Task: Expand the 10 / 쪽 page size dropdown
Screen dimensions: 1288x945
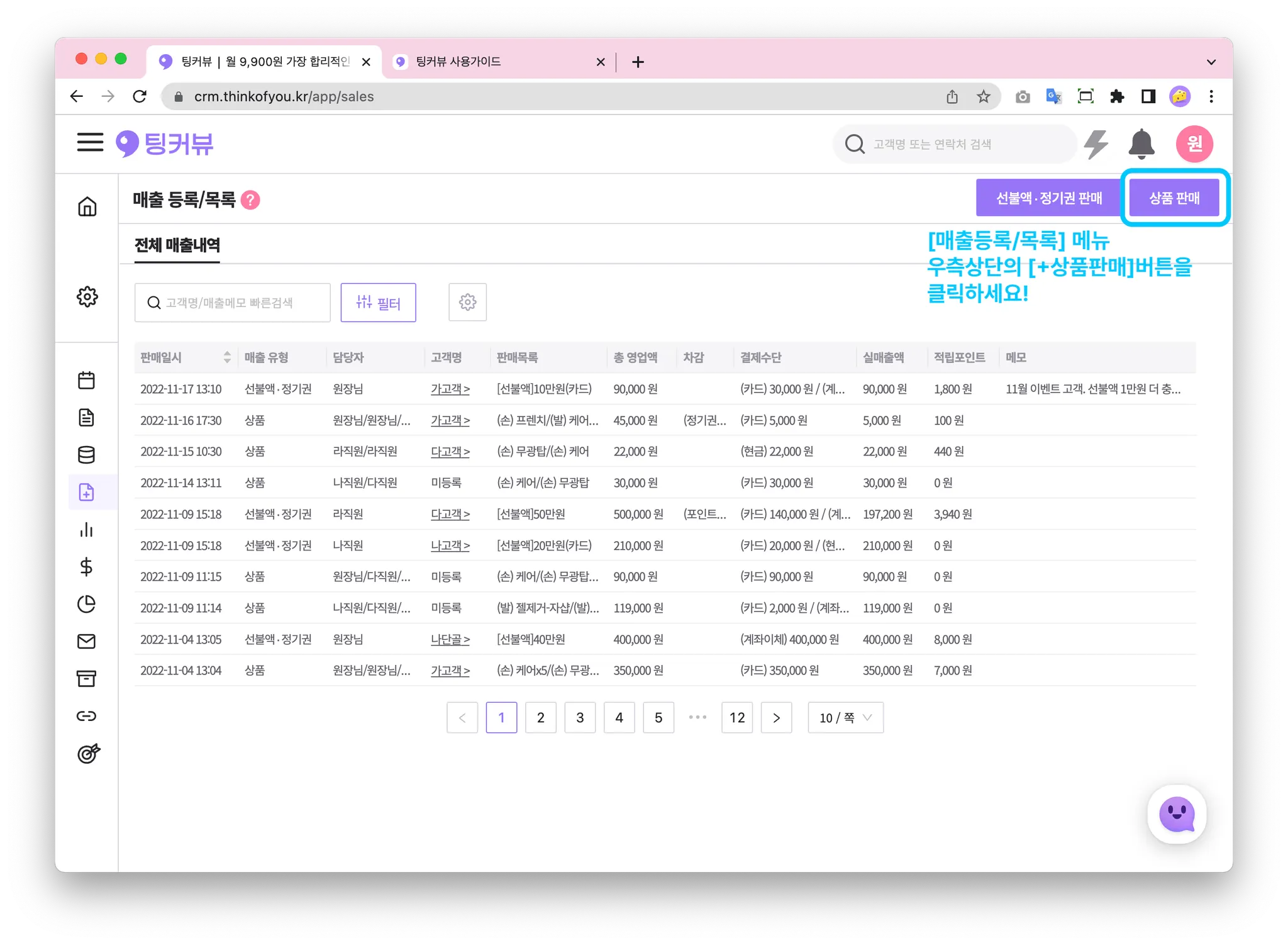Action: pyautogui.click(x=845, y=718)
